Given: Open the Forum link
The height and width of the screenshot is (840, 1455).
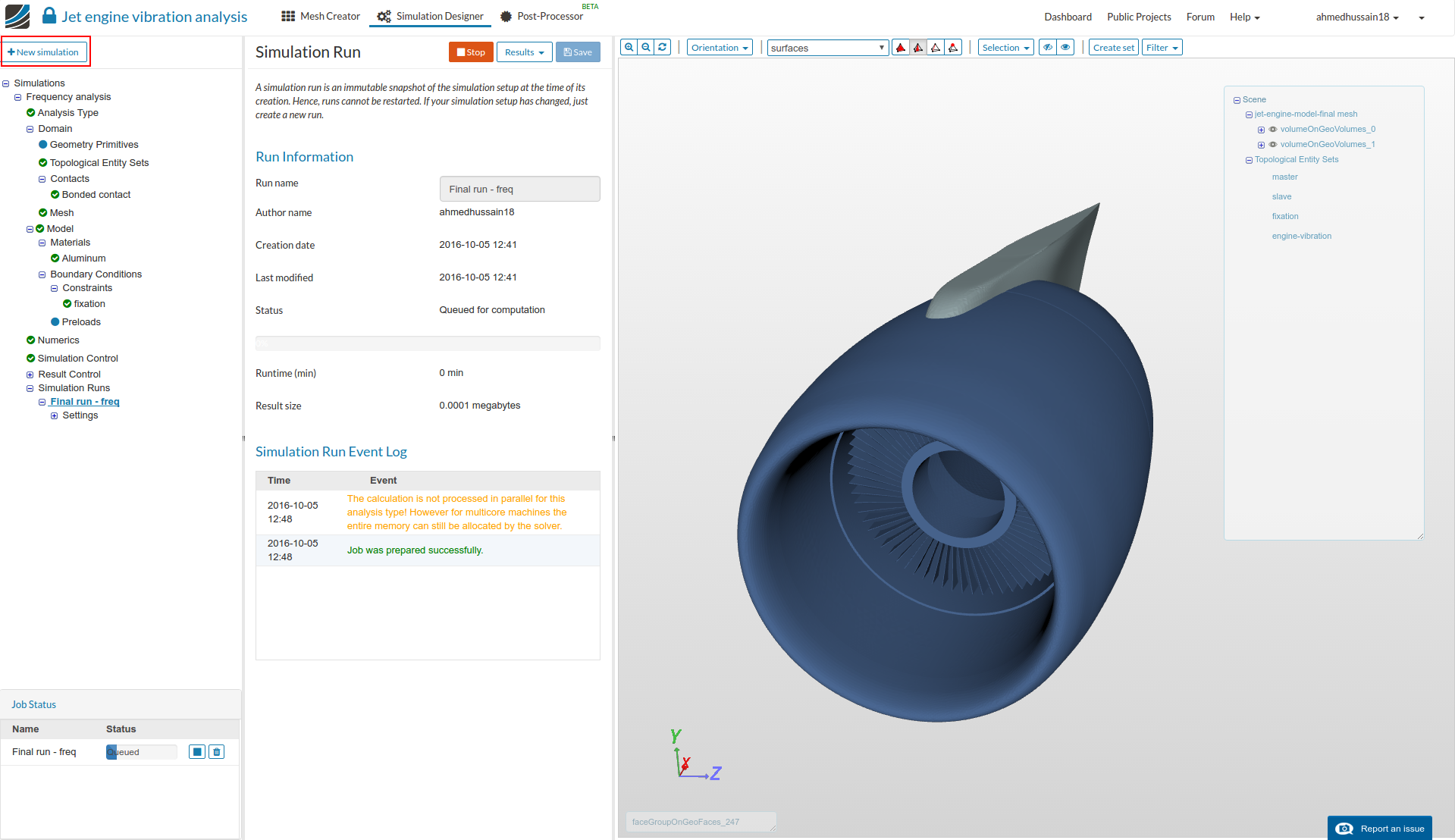Looking at the screenshot, I should point(1200,17).
